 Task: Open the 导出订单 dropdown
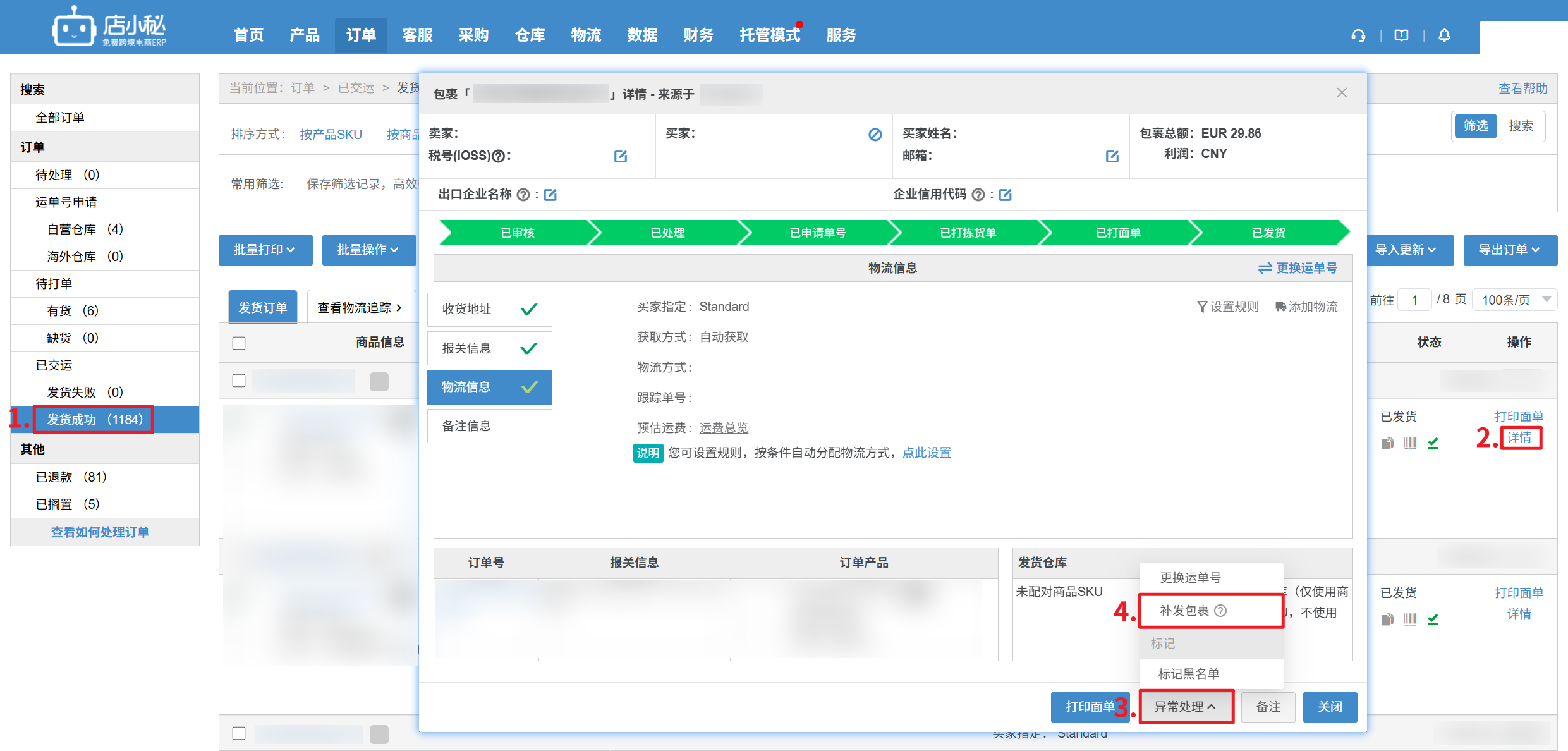point(1509,250)
